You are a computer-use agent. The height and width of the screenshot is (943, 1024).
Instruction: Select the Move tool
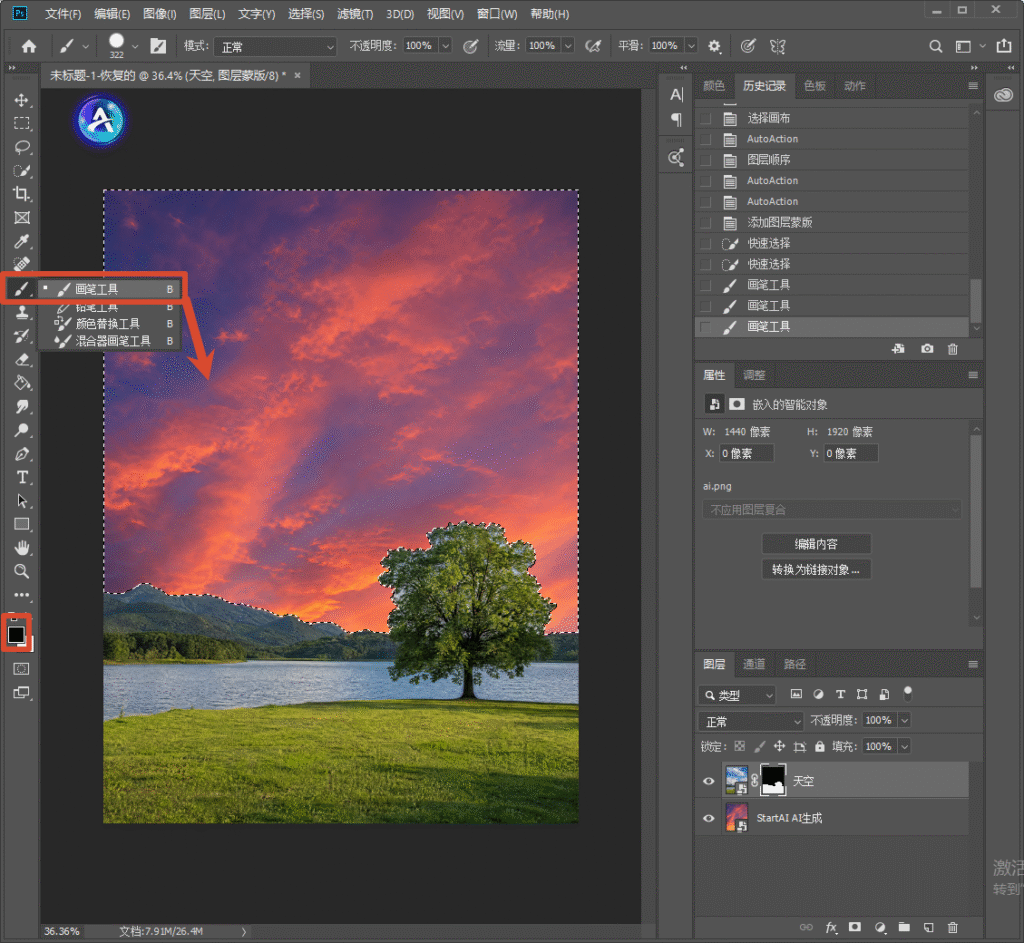[x=22, y=100]
